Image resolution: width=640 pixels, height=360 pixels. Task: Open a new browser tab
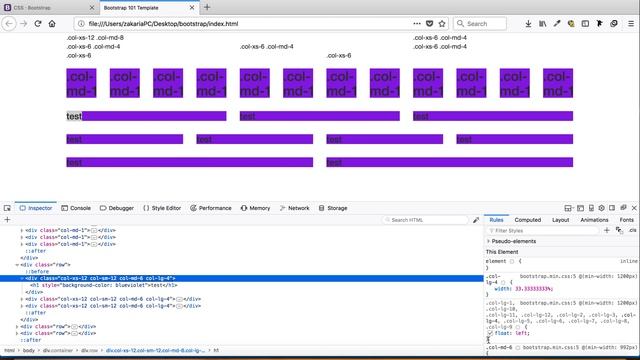pyautogui.click(x=207, y=7)
